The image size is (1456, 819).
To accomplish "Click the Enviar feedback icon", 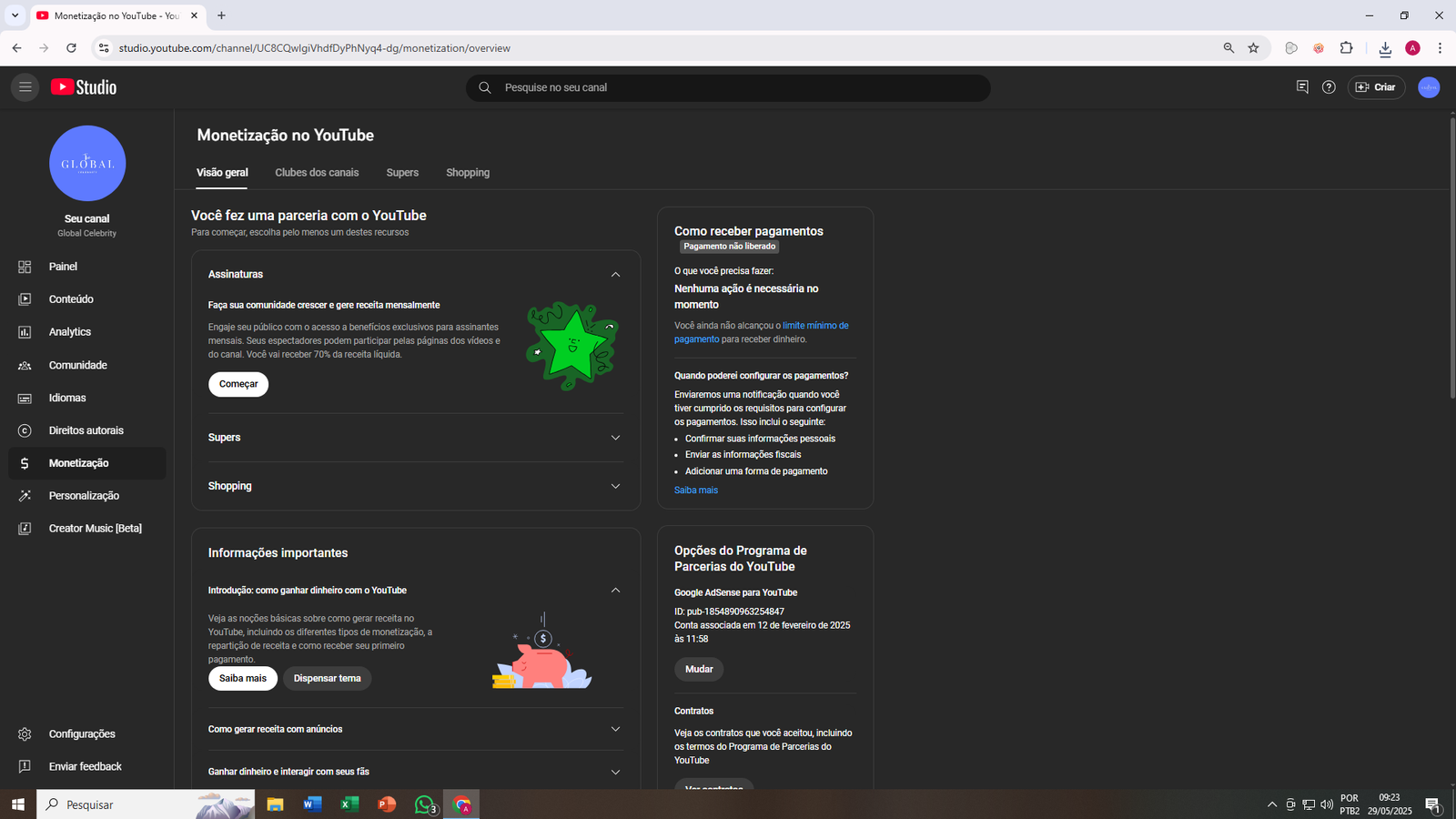I will [25, 767].
